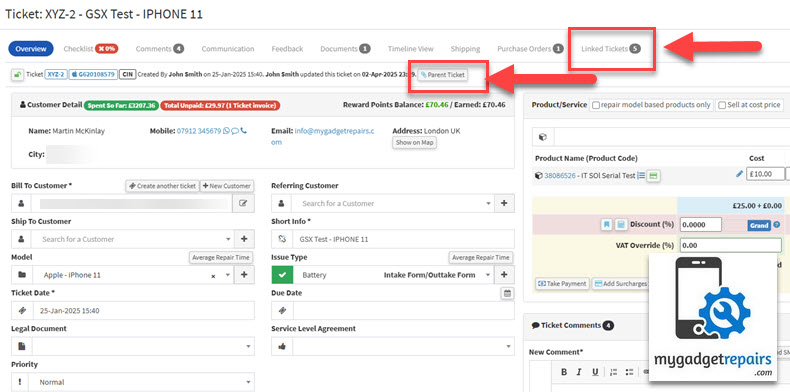Click the Parent Ticket button

tap(442, 75)
